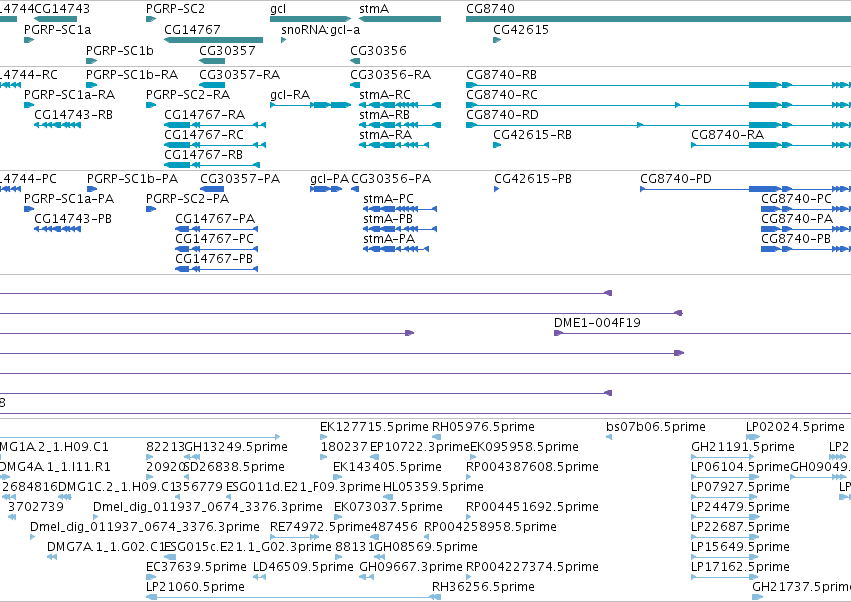Click the bs07b06.5prime EST label

click(x=656, y=427)
